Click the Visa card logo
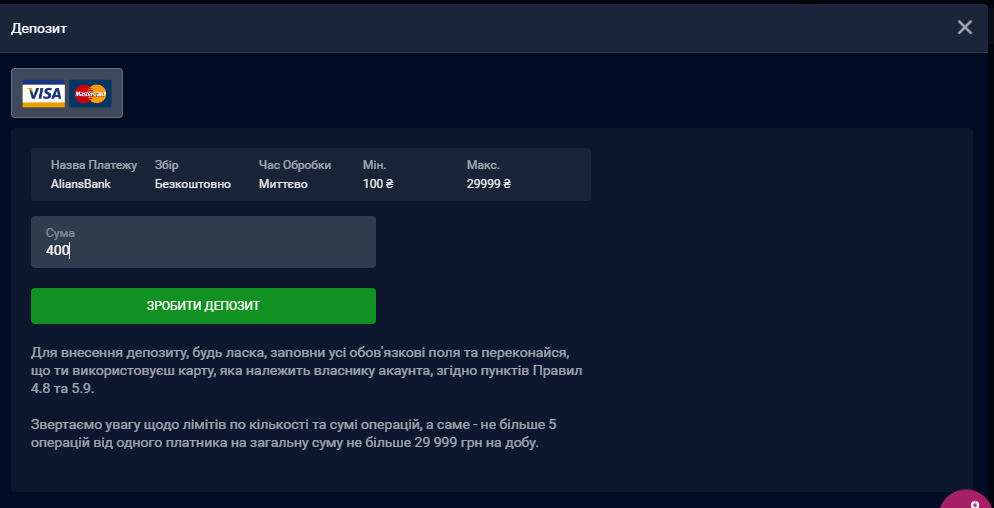The width and height of the screenshot is (994, 508). point(44,94)
